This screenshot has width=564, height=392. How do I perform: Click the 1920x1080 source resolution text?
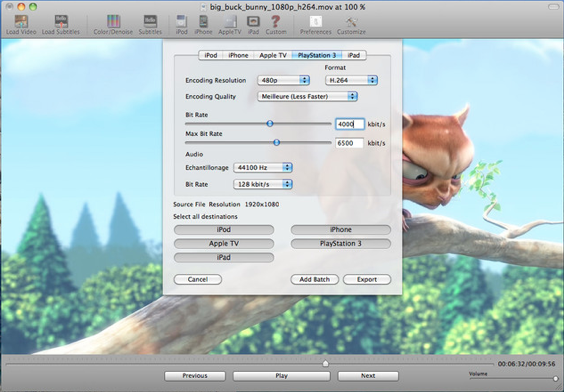(262, 204)
